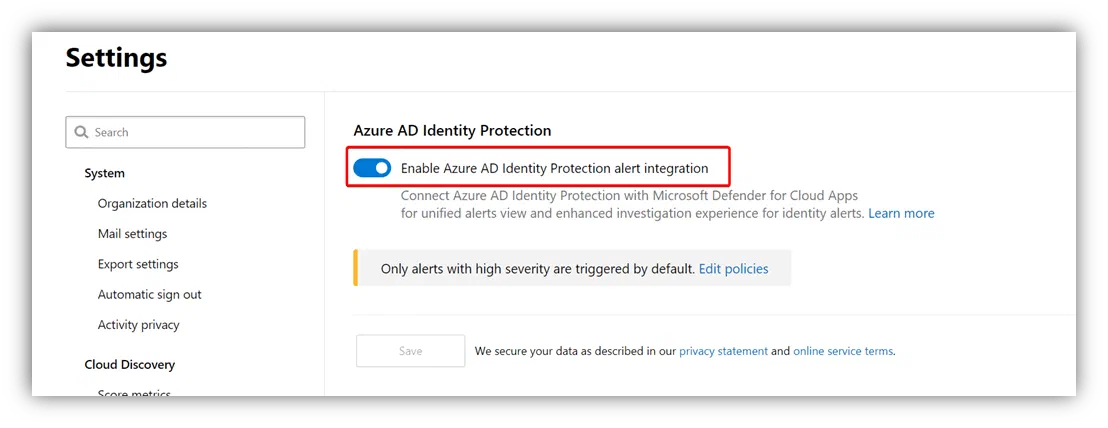
Task: Open Score metrics in sidebar
Action: tap(134, 393)
